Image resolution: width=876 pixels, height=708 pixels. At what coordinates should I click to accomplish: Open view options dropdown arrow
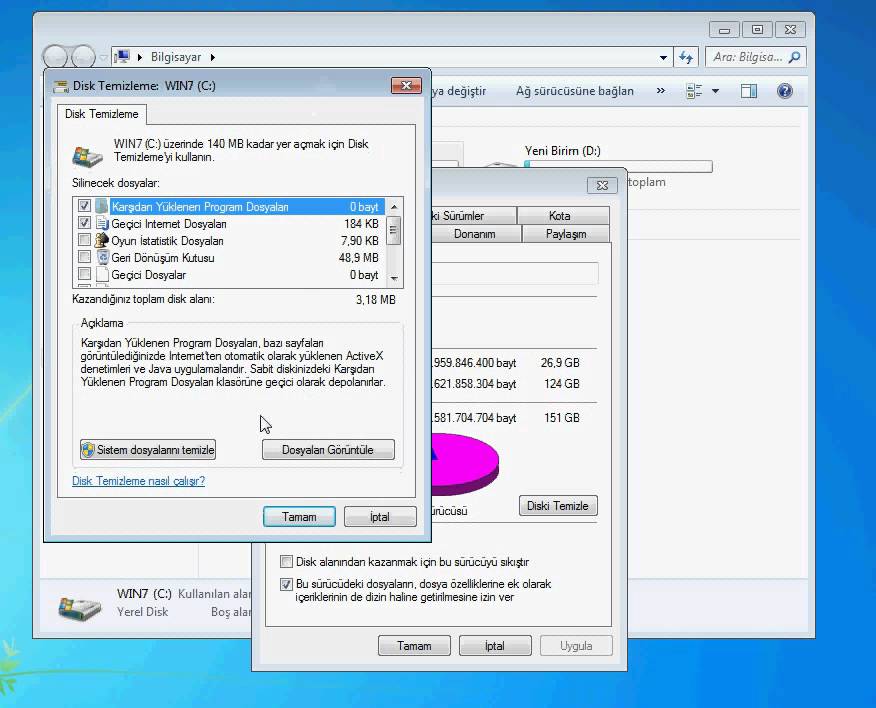(715, 91)
